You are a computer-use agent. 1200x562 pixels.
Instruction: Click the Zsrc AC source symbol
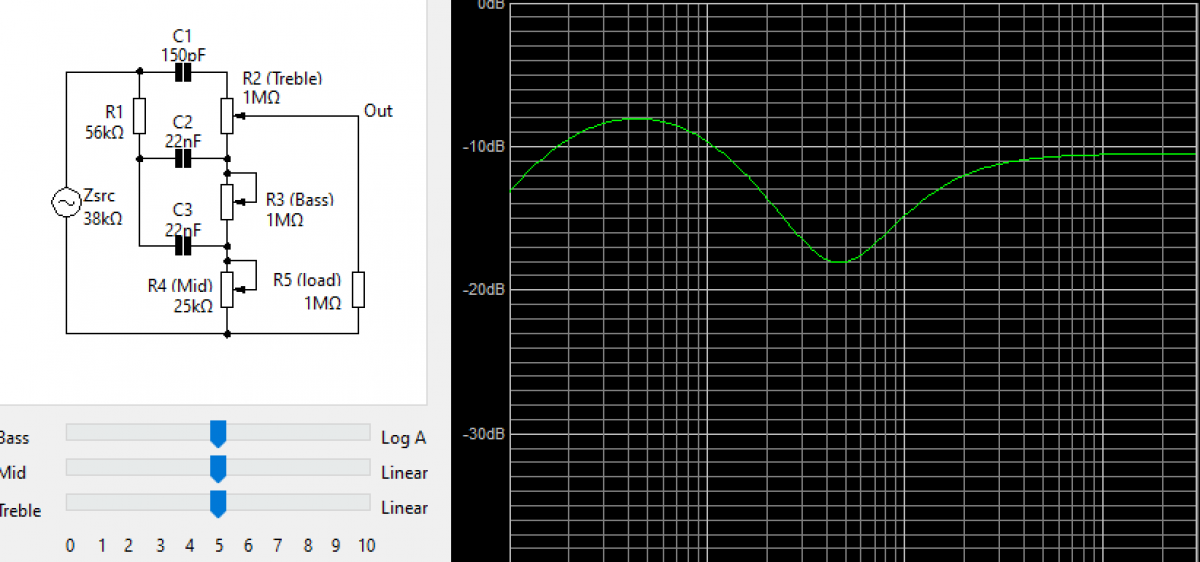coord(66,203)
